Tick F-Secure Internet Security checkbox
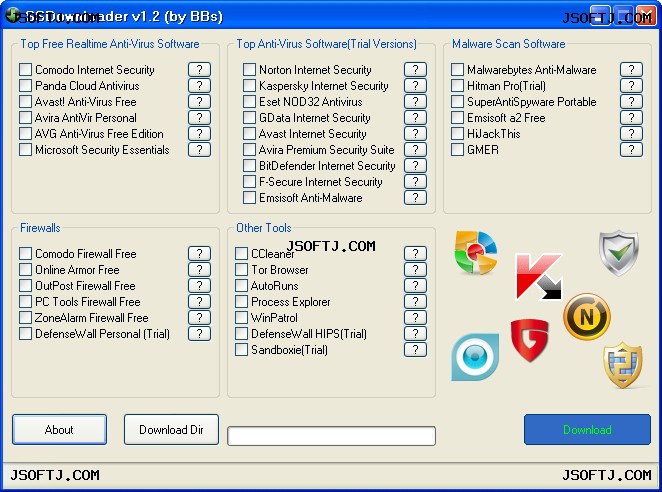Image resolution: width=662 pixels, height=492 pixels. click(x=250, y=182)
